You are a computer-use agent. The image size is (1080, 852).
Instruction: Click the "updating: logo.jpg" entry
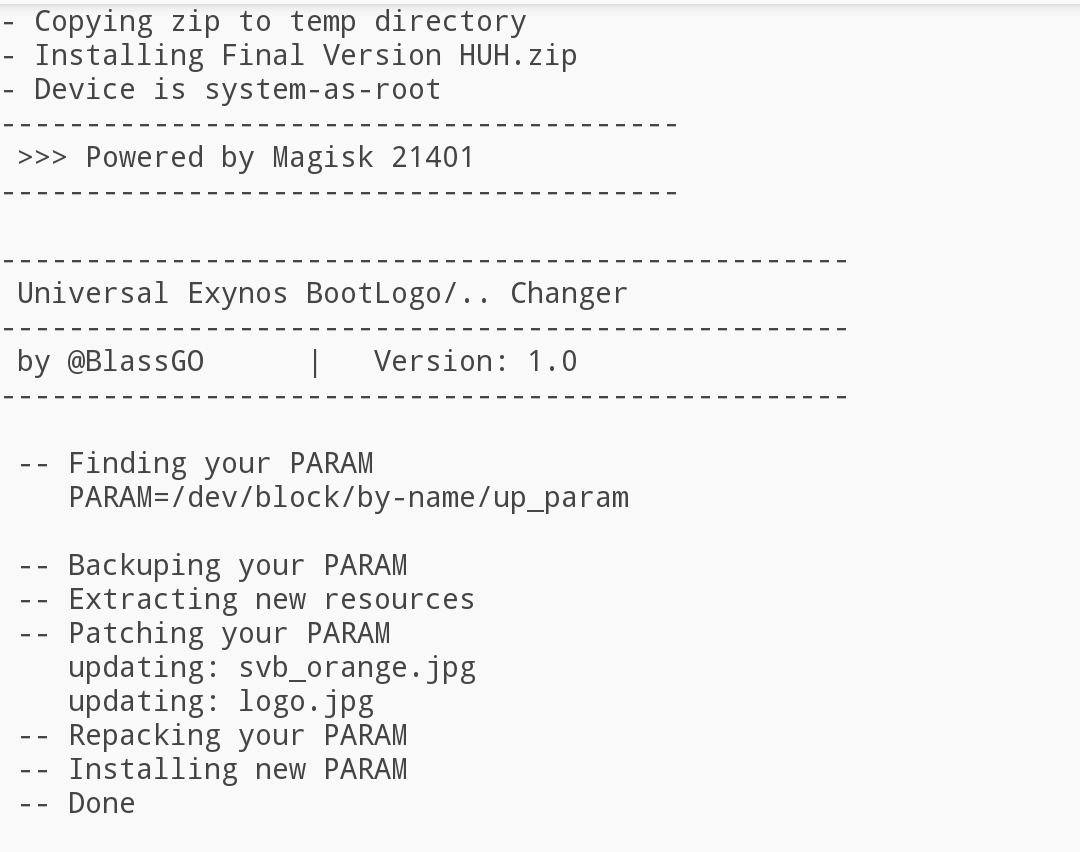pos(221,701)
